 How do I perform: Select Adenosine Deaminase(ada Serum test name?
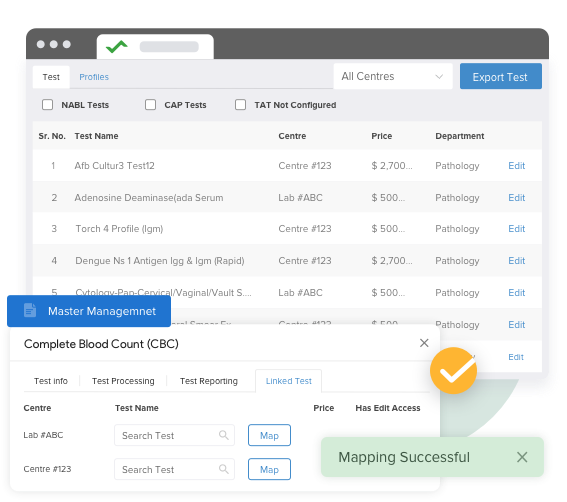tap(149, 197)
